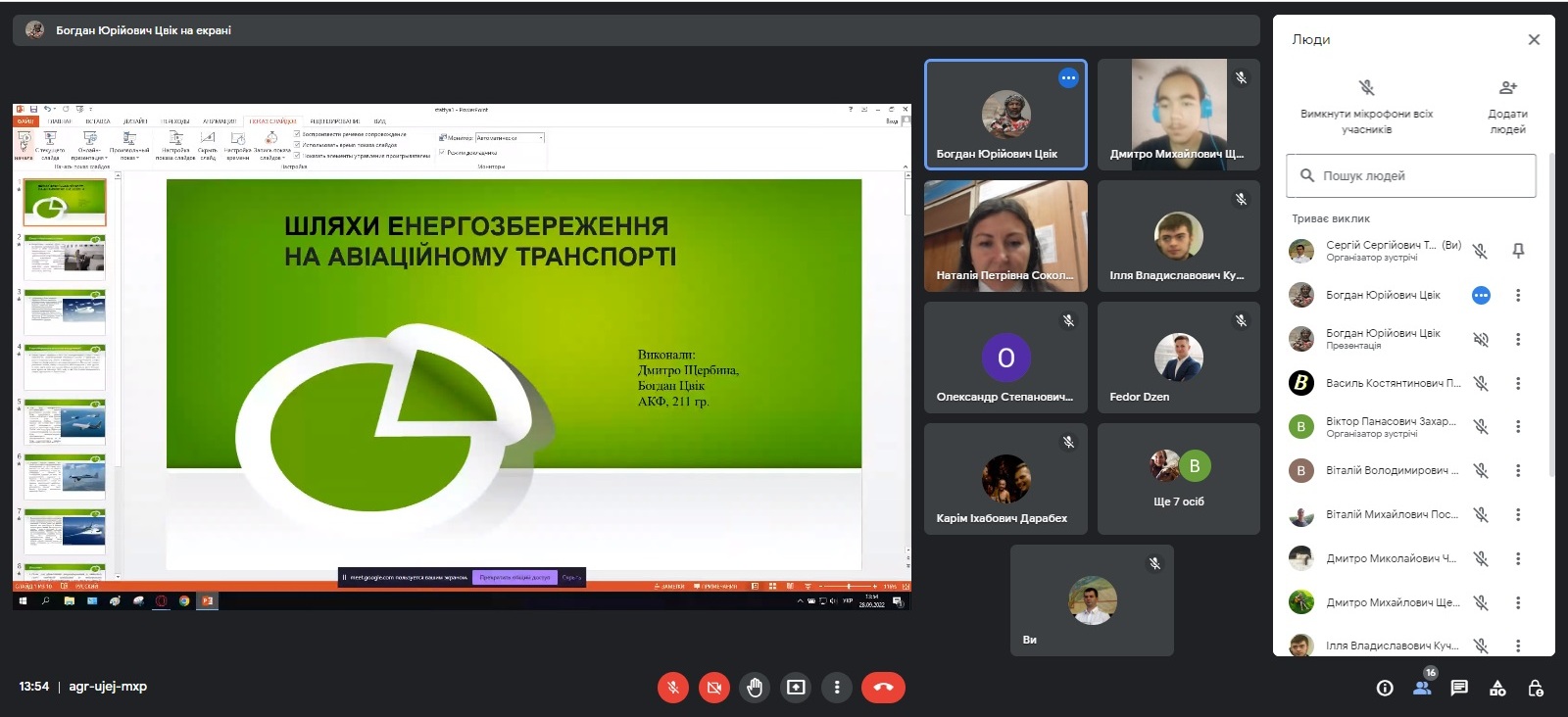Turn on your camera
The height and width of the screenshot is (717, 1568).
pos(714,688)
